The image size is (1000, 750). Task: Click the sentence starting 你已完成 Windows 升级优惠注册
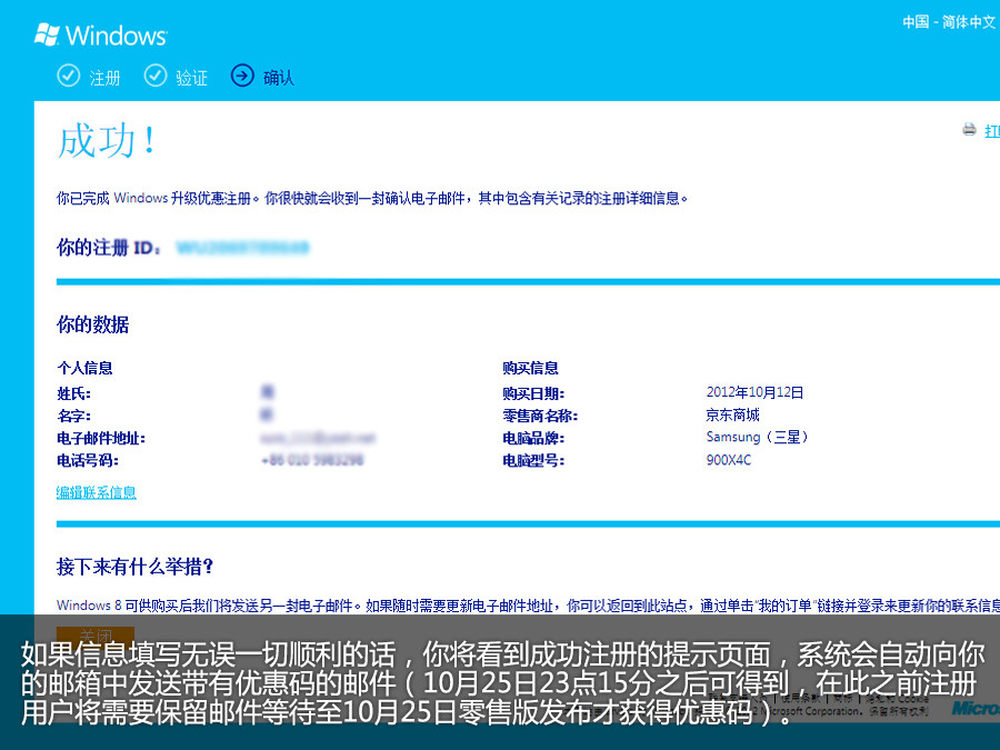[x=372, y=198]
